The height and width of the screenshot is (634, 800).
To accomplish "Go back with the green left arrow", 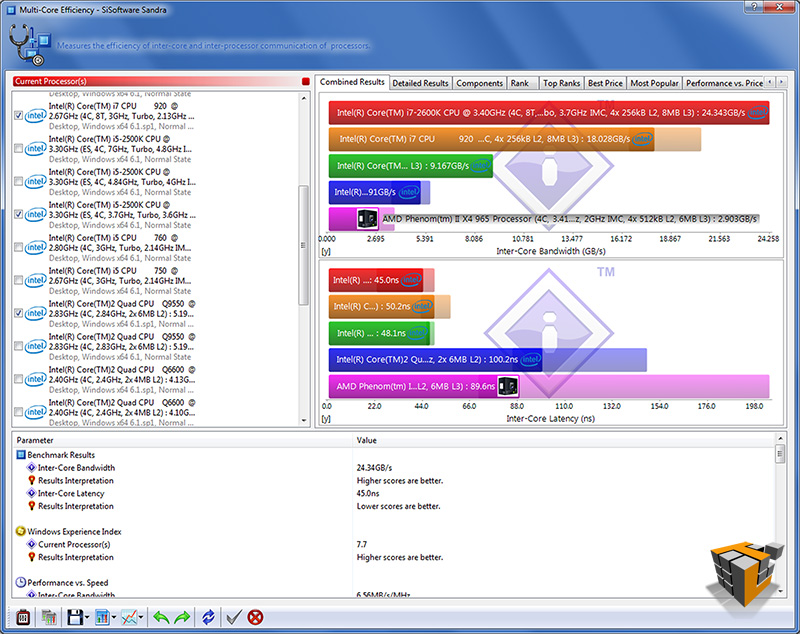I will tap(161, 617).
